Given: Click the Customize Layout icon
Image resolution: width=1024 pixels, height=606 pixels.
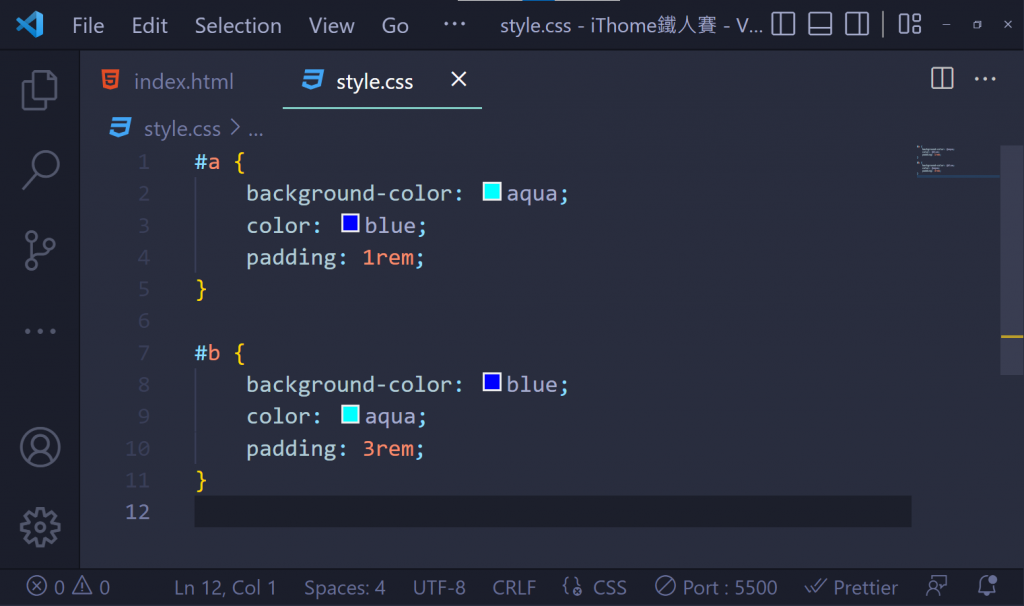Looking at the screenshot, I should (909, 25).
